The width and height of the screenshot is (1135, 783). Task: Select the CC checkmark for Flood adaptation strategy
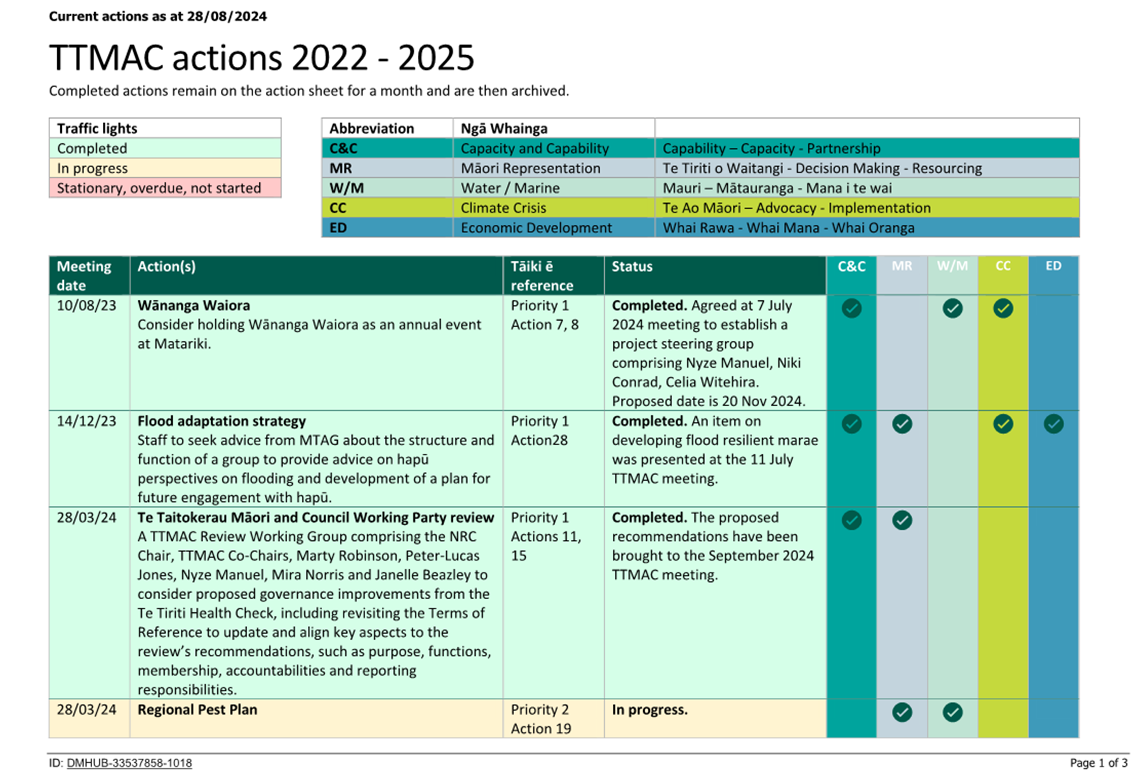(1003, 424)
